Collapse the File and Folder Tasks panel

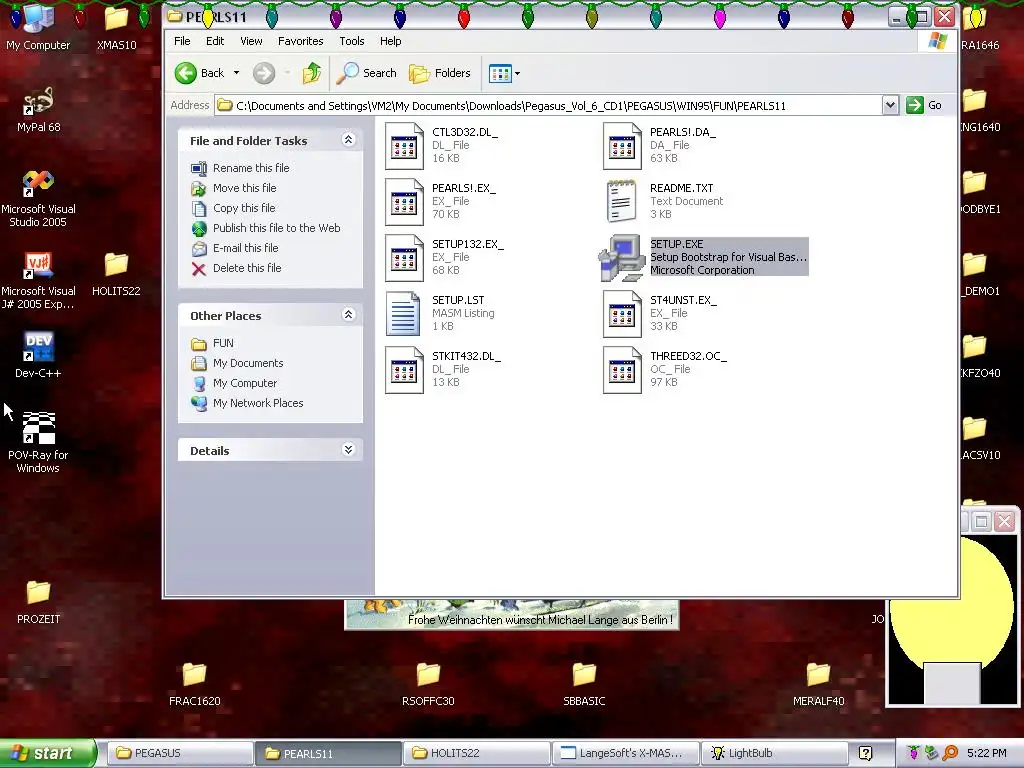(348, 140)
